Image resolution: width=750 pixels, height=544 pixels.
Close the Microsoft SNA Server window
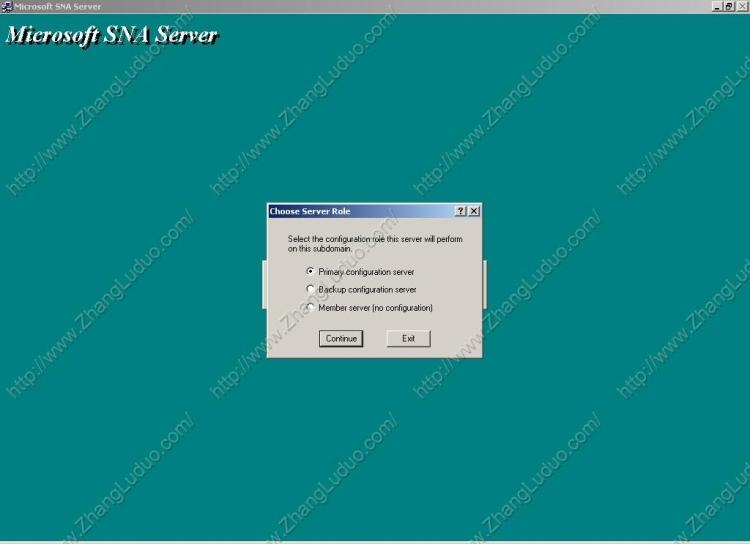(x=743, y=6)
